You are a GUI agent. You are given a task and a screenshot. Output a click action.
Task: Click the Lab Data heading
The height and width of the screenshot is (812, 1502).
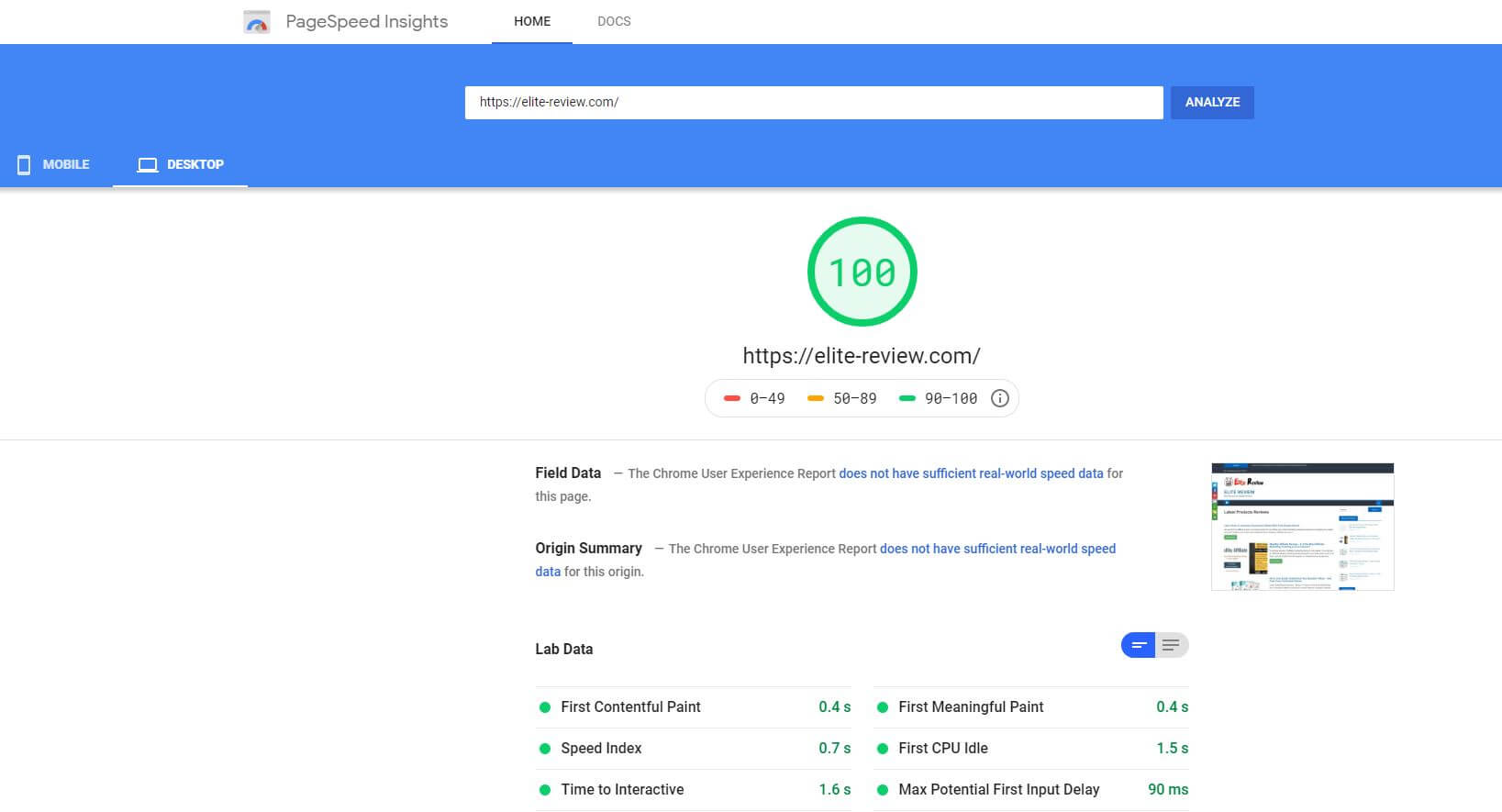(563, 650)
